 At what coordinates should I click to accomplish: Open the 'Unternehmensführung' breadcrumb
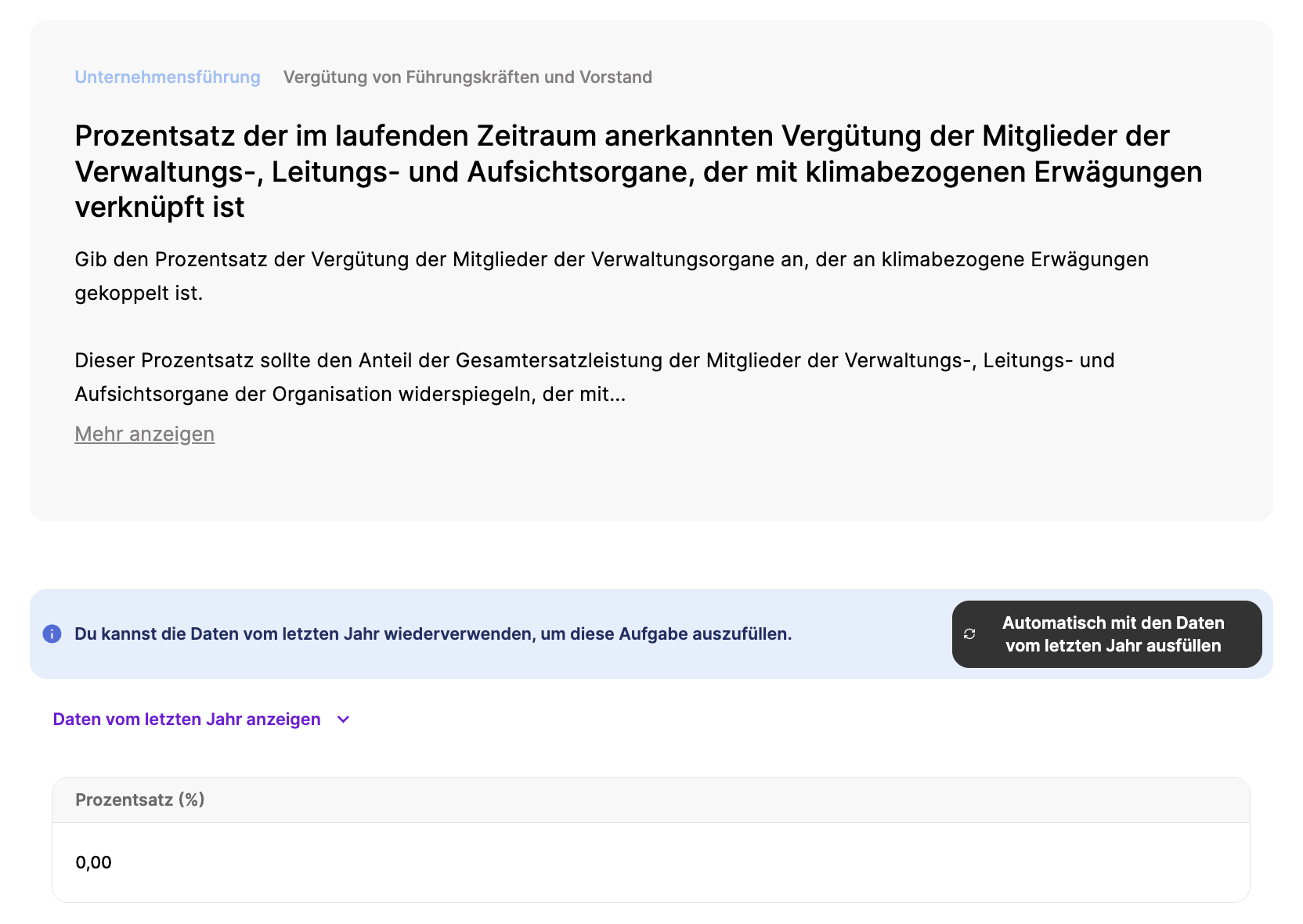pos(168,77)
